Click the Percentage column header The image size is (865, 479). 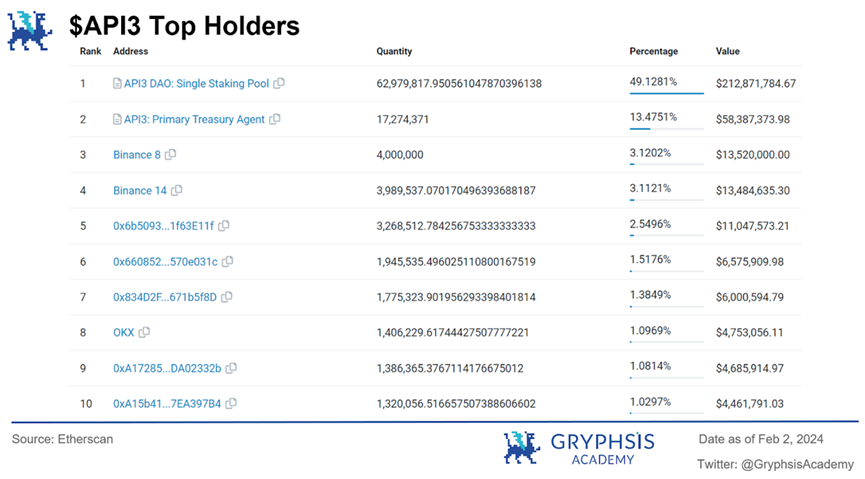(x=653, y=51)
